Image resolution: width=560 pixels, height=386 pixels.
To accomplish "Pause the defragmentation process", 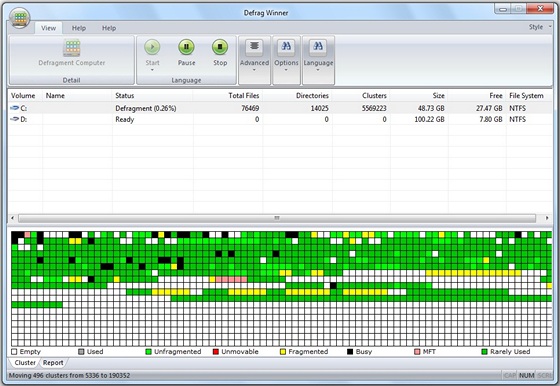I will [x=186, y=47].
